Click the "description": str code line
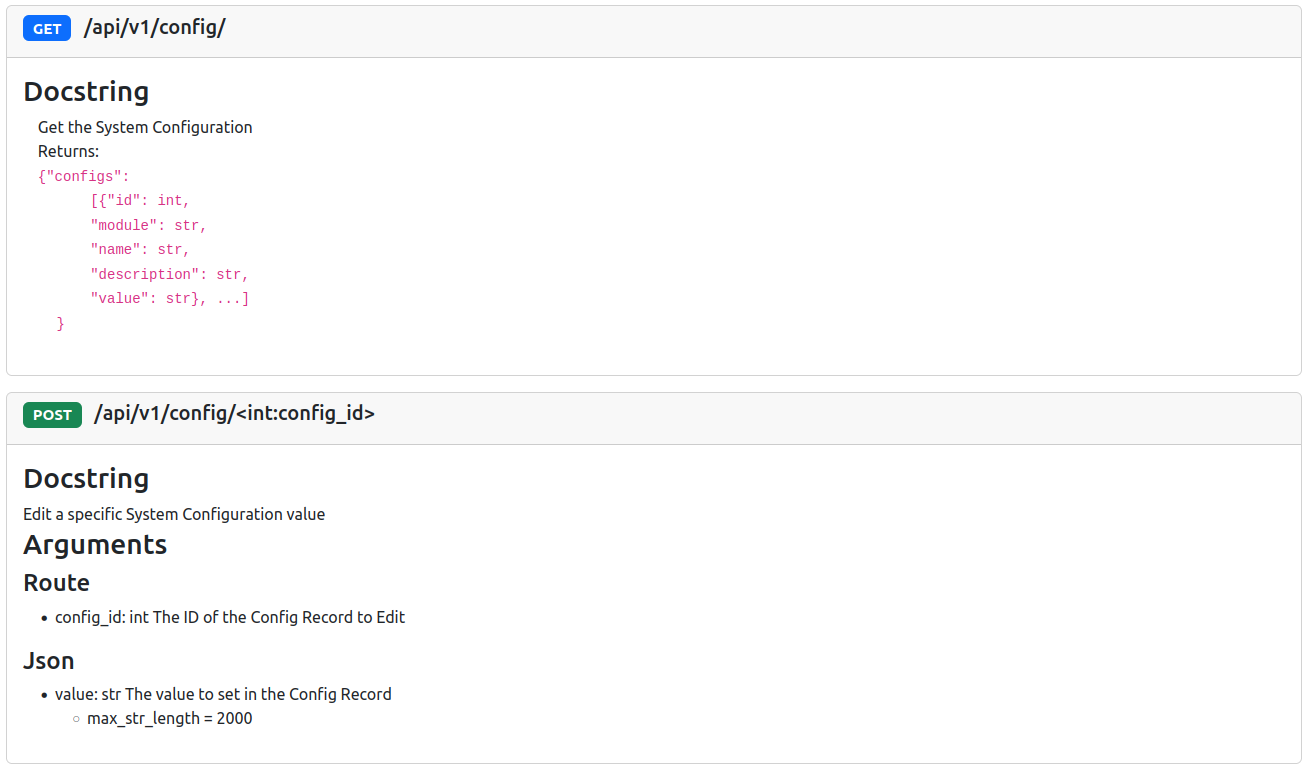The image size is (1308, 770). click(169, 274)
